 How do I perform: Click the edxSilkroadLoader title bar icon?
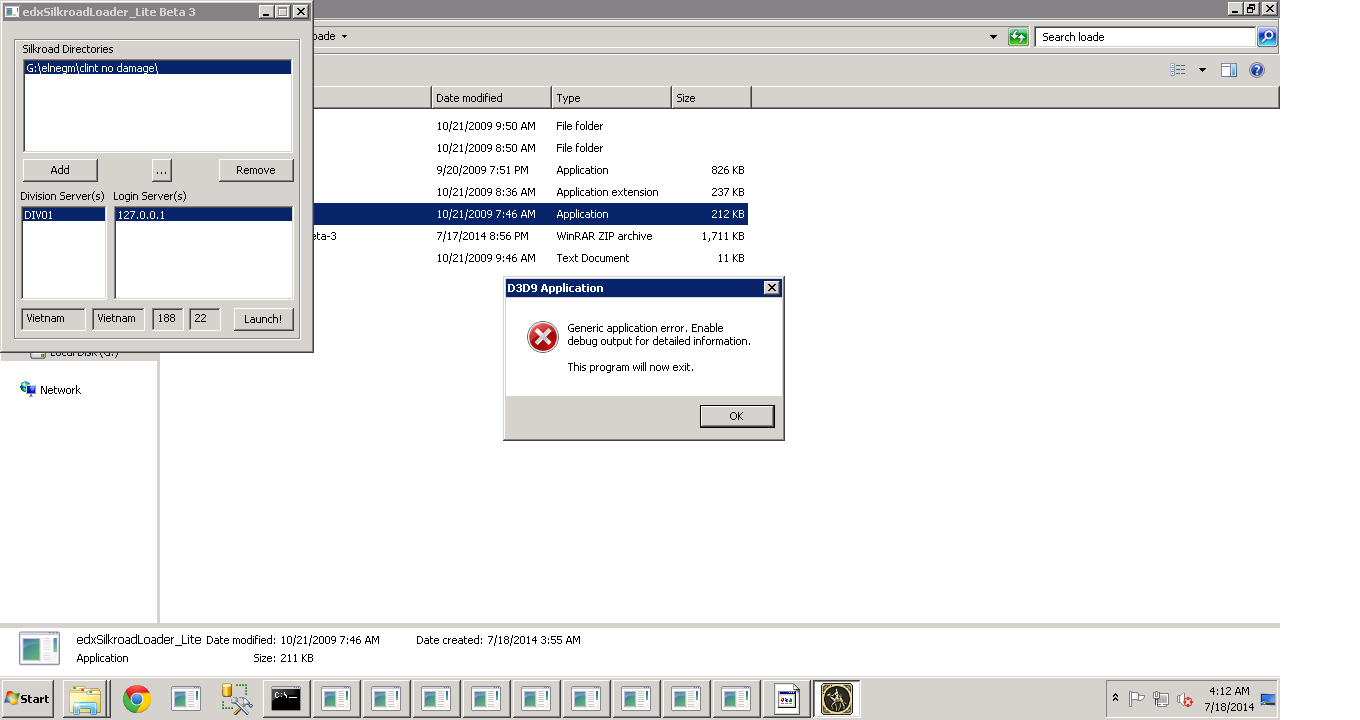click(x=12, y=12)
